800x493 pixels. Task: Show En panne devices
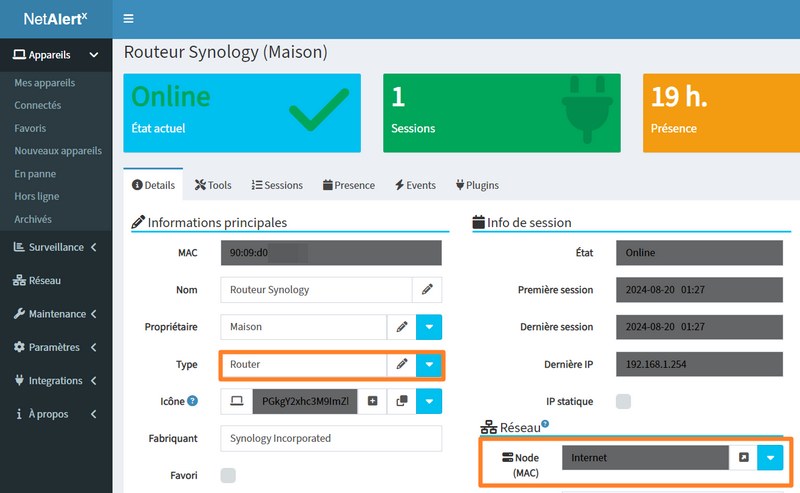point(35,174)
